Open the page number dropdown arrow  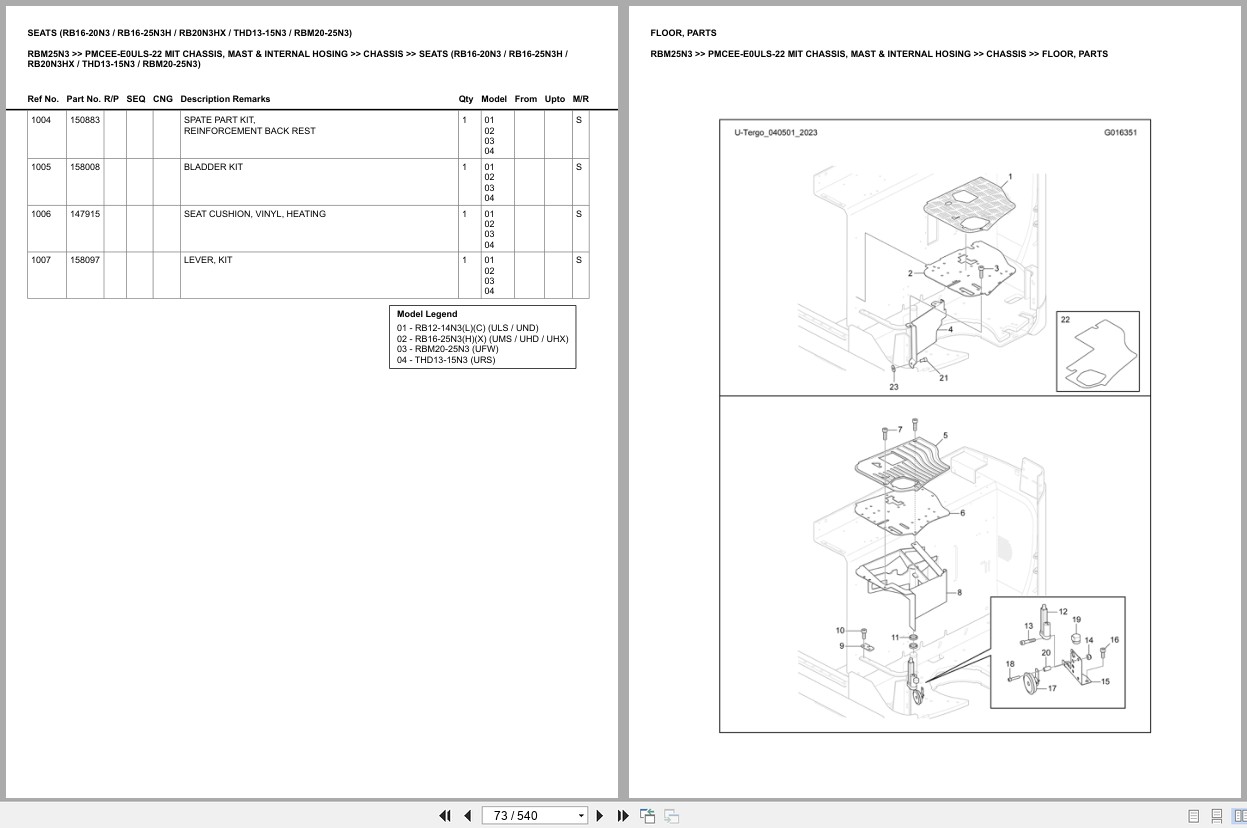tap(581, 816)
